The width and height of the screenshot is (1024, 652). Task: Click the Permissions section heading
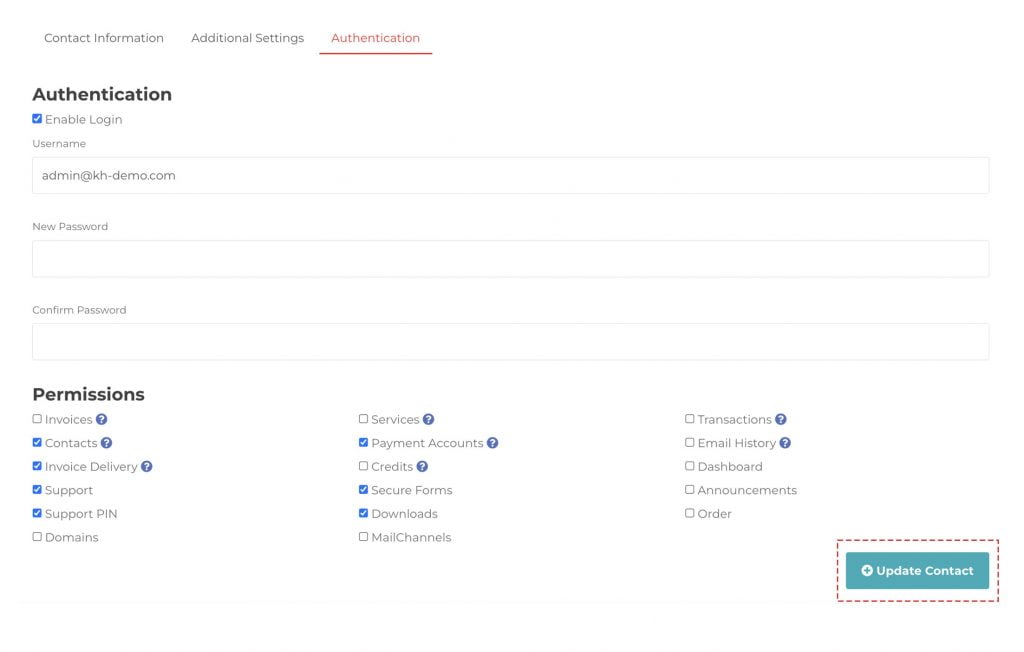point(88,394)
